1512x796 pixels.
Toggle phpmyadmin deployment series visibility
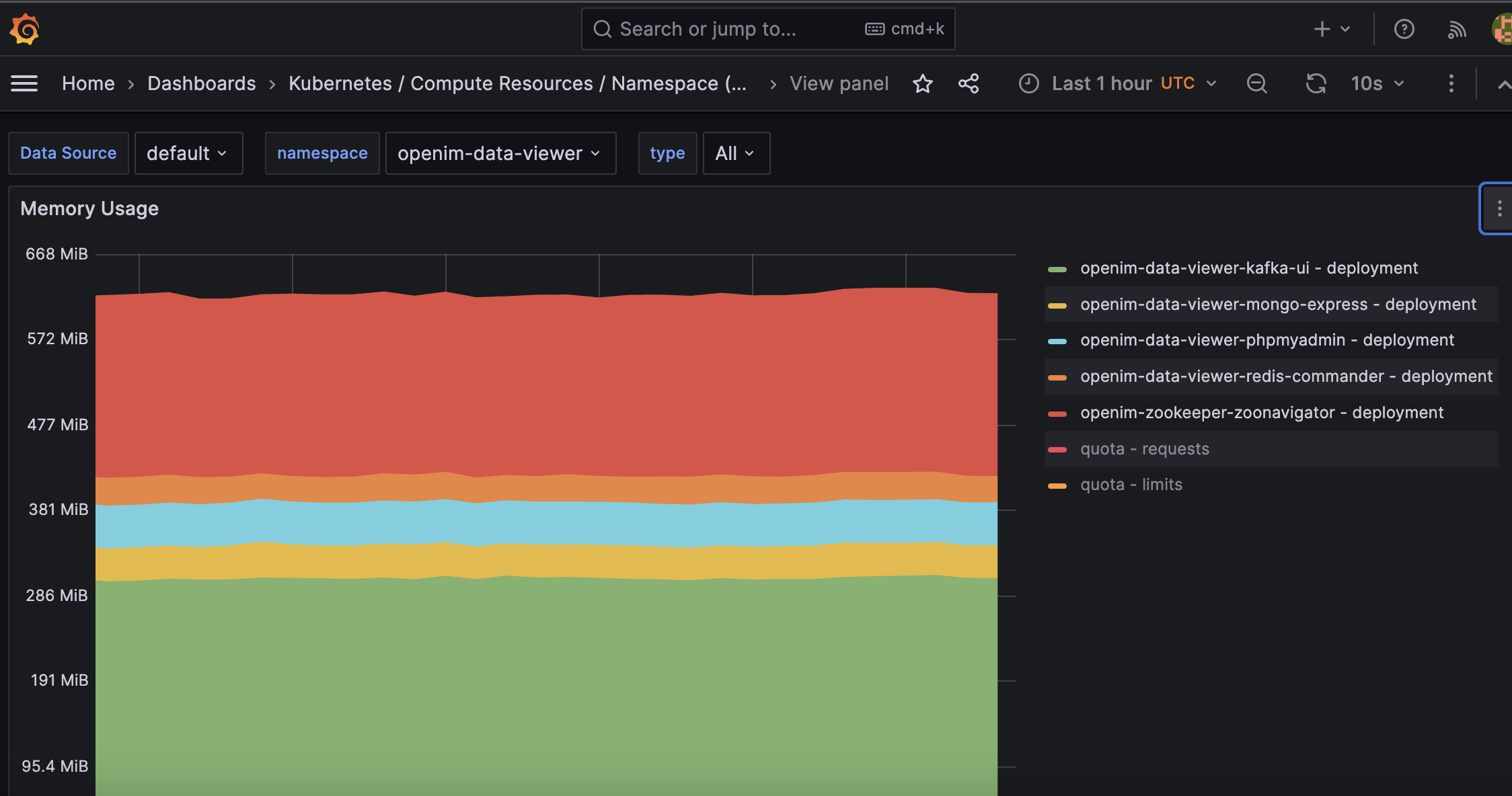pyautogui.click(x=1267, y=340)
